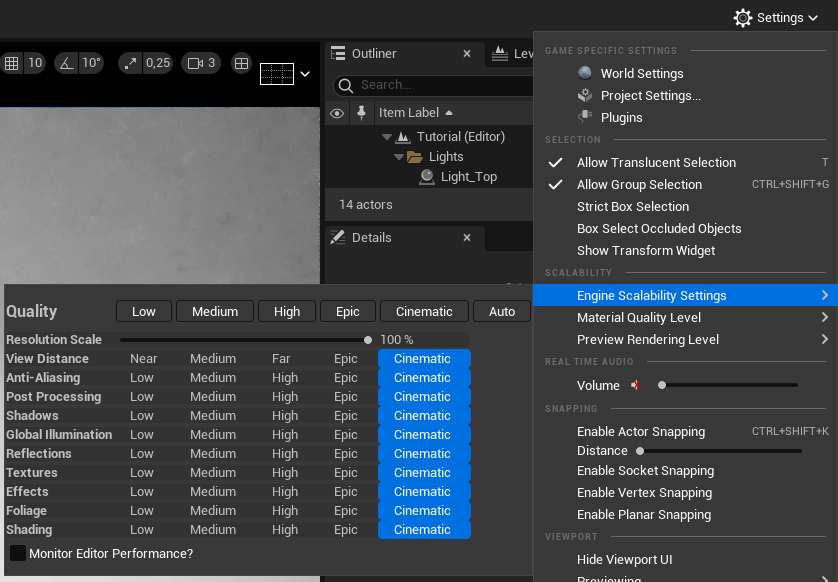Disable Allow Translucent Selection
The width and height of the screenshot is (838, 582).
point(686,162)
